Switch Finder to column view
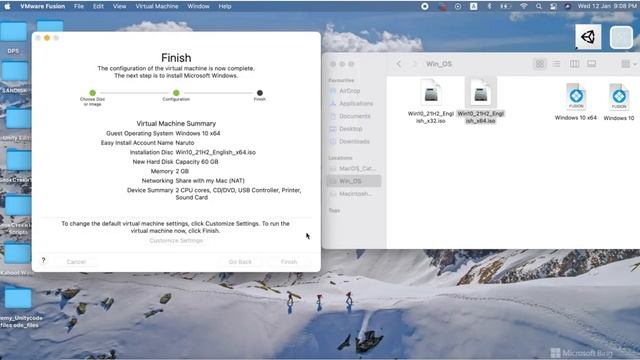 (x=574, y=64)
